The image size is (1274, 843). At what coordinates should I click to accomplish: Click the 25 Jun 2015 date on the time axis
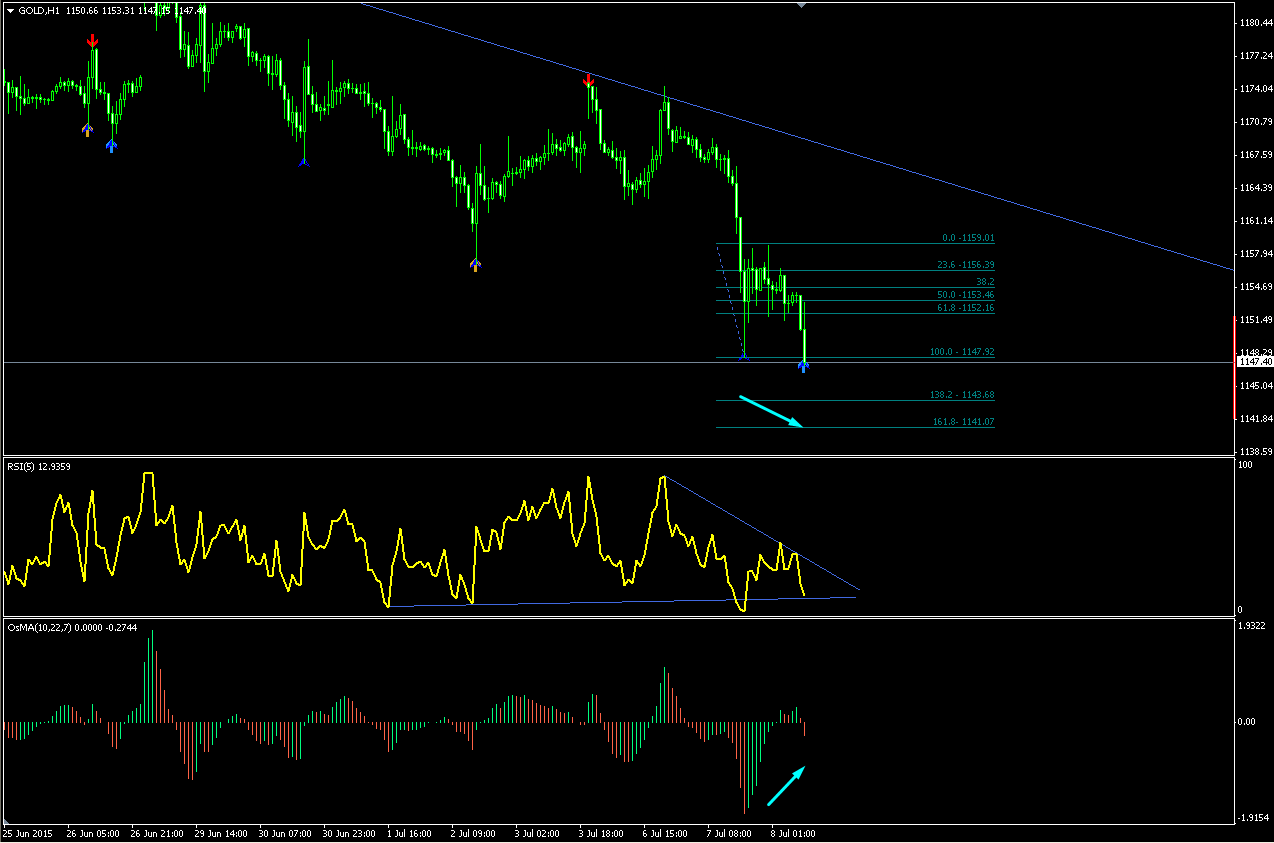pos(28,832)
